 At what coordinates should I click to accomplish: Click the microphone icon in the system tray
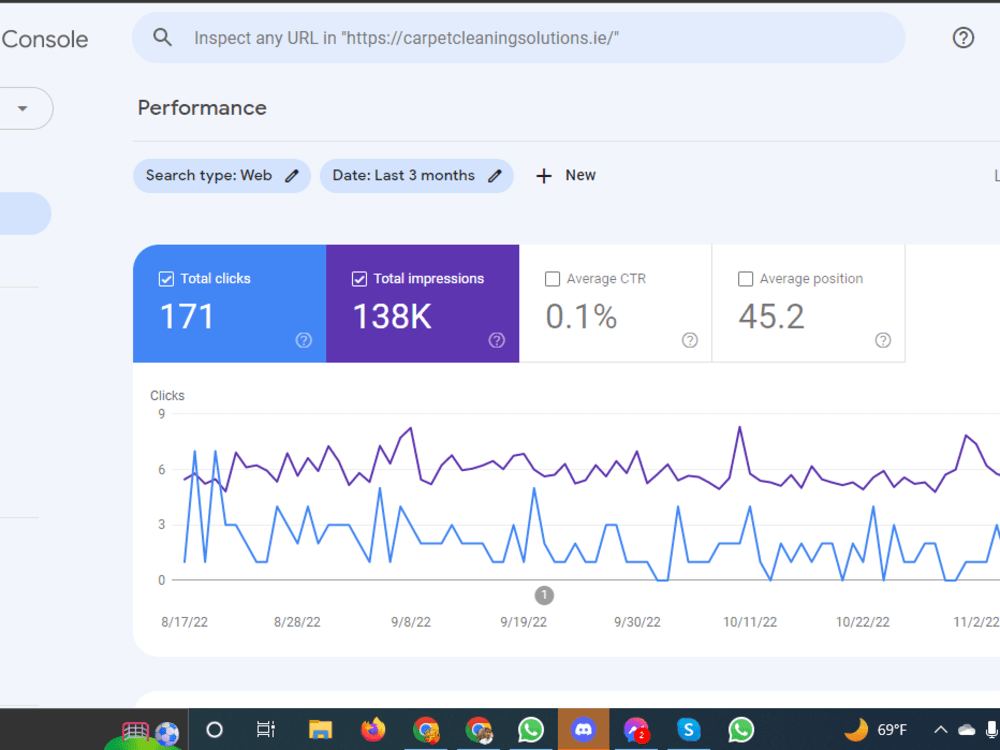(x=992, y=730)
